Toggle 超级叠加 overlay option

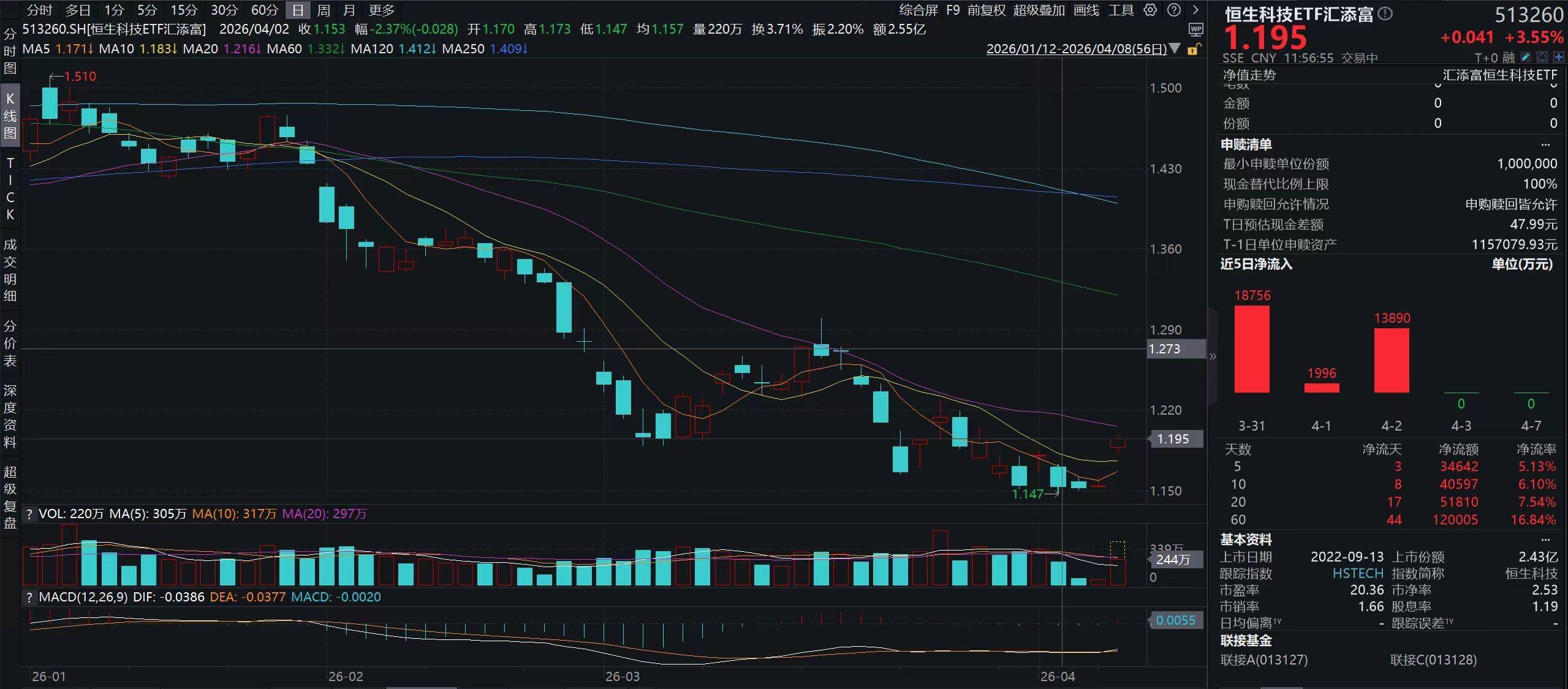coord(1039,10)
